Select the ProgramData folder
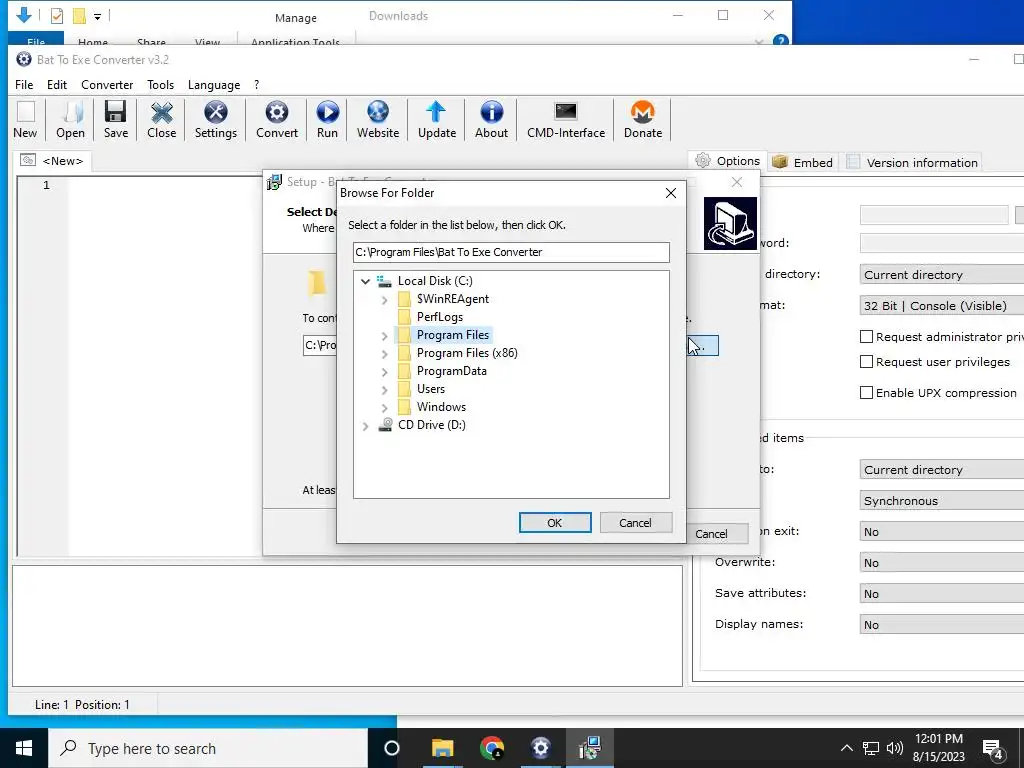Screen dimensions: 1024x768 click(451, 371)
